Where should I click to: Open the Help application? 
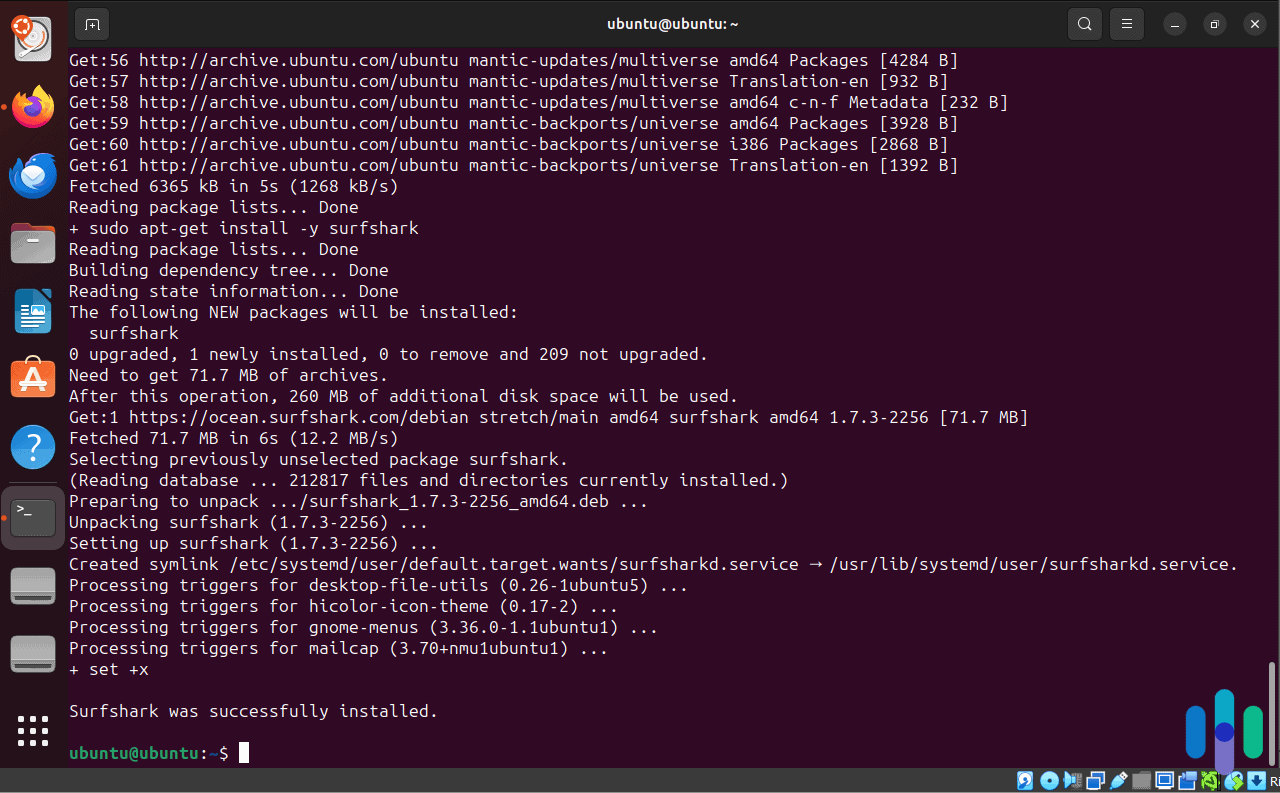[33, 447]
